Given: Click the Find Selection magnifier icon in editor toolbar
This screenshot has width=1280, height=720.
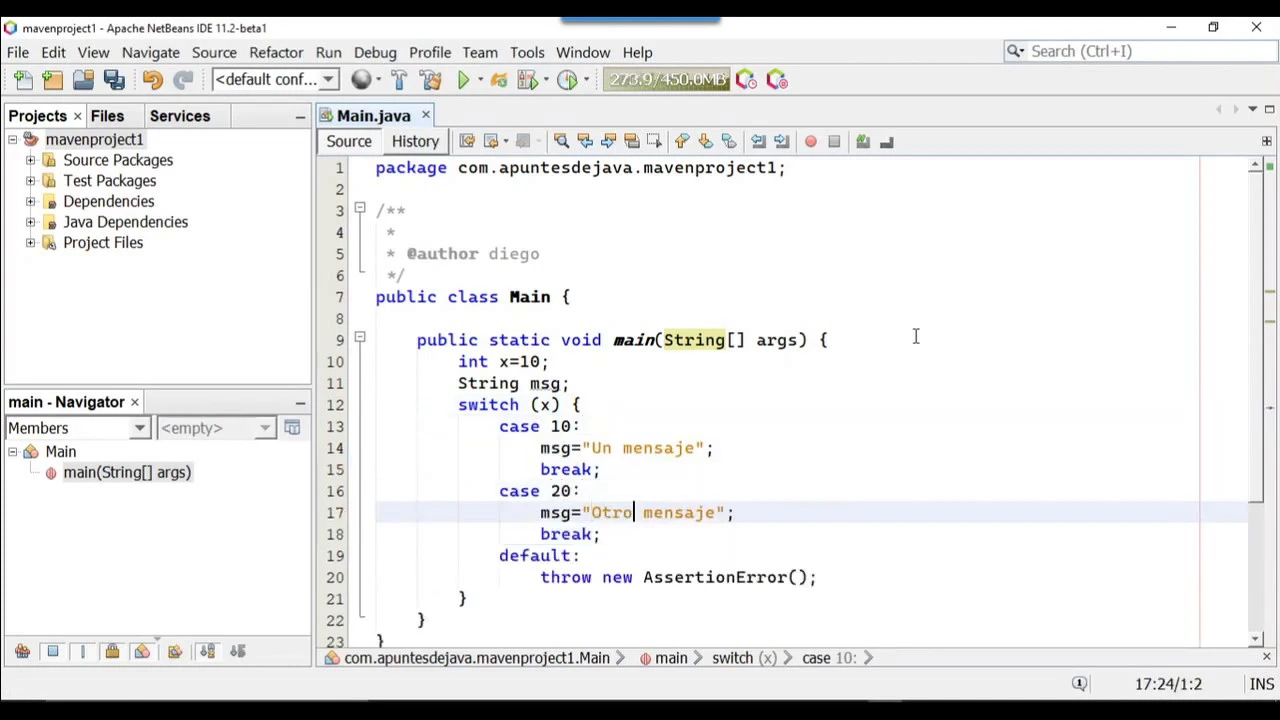Looking at the screenshot, I should pos(561,142).
